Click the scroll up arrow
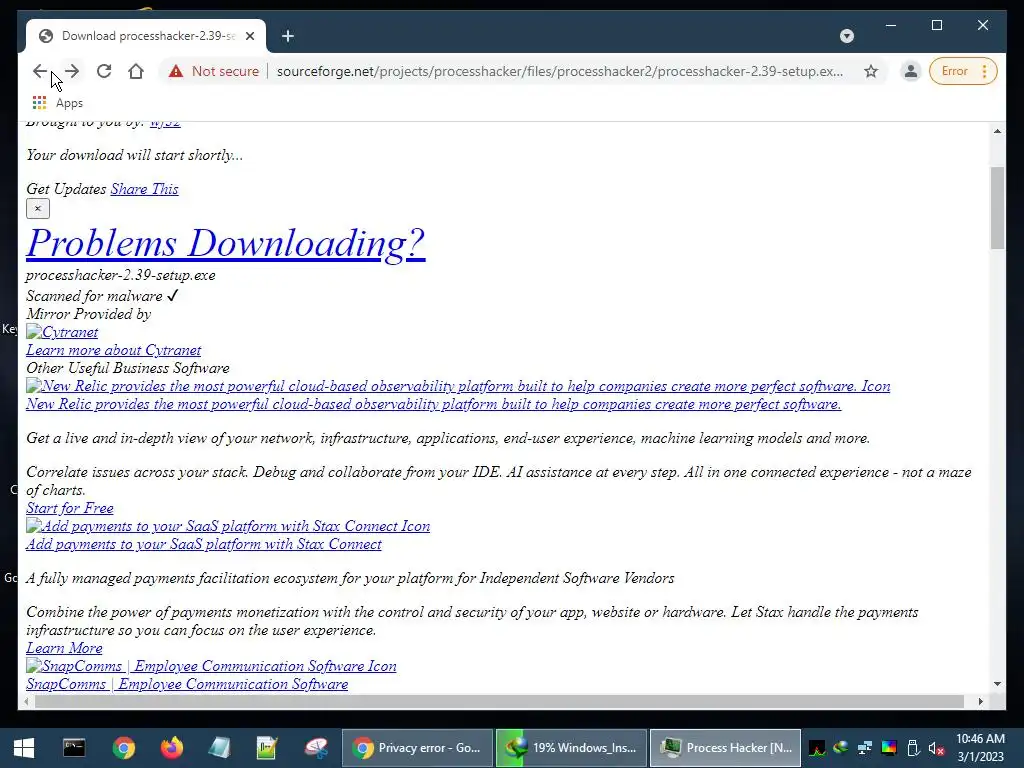The image size is (1024, 768). (x=997, y=131)
